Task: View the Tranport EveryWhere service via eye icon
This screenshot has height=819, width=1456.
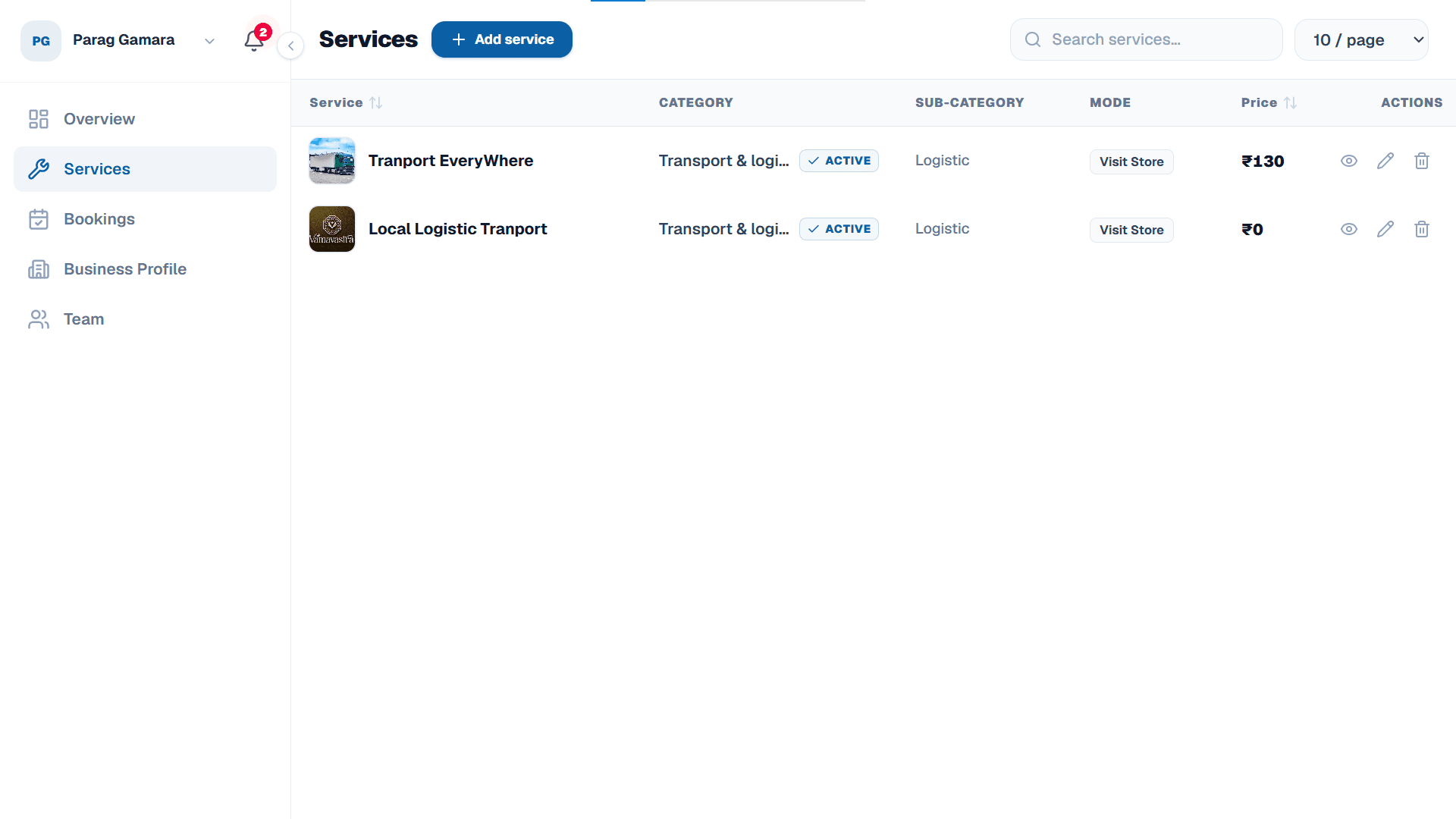Action: click(x=1348, y=161)
